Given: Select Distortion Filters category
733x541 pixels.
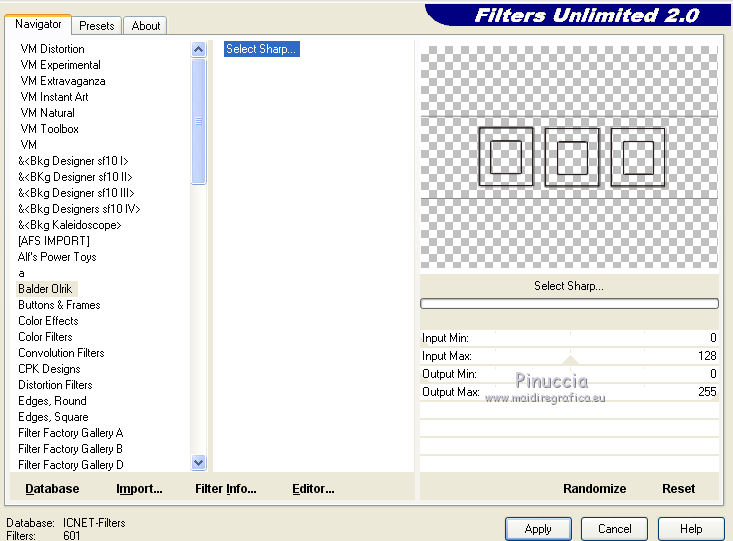Looking at the screenshot, I should [55, 385].
